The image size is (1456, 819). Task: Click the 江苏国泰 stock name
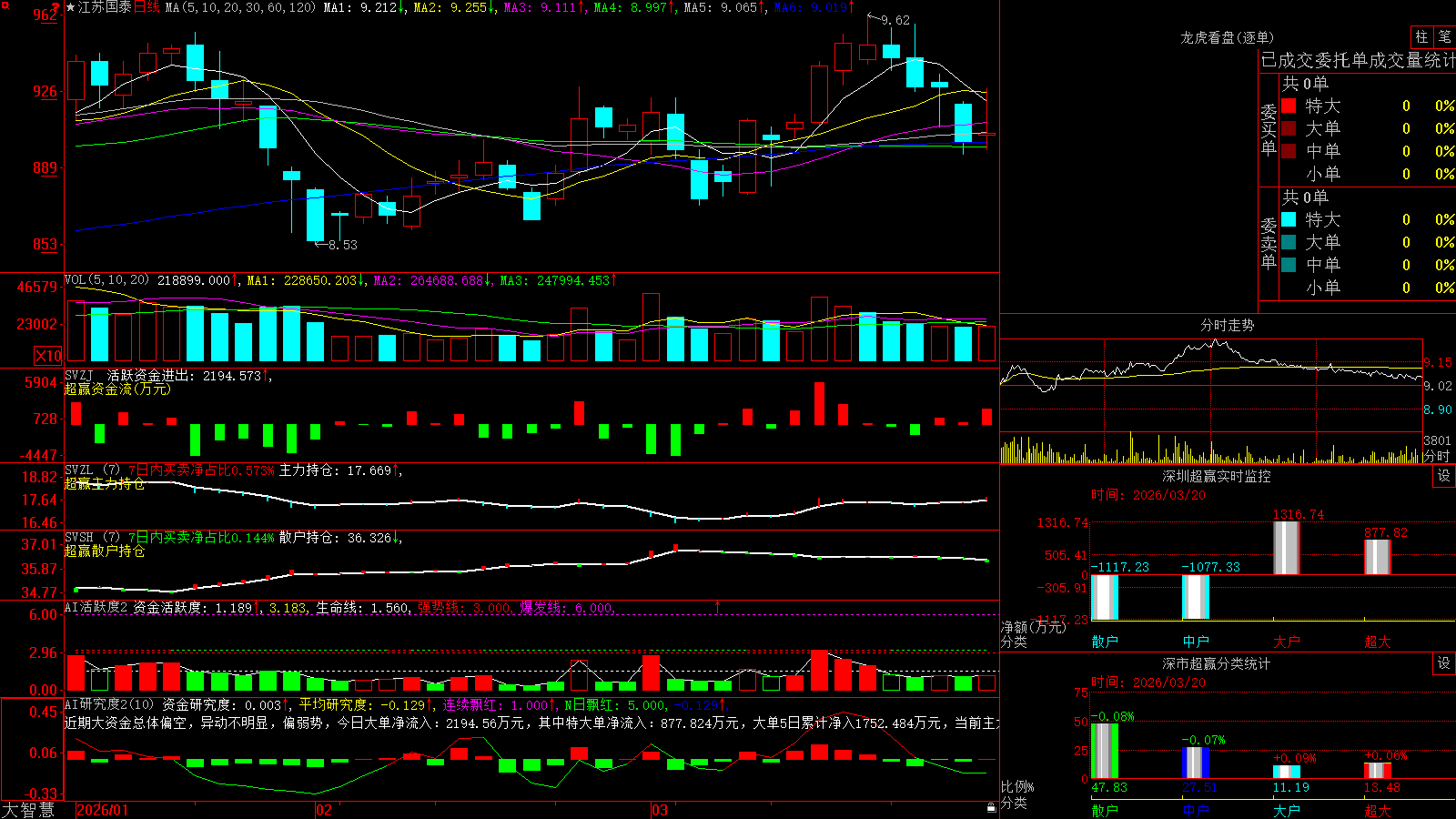pyautogui.click(x=105, y=7)
